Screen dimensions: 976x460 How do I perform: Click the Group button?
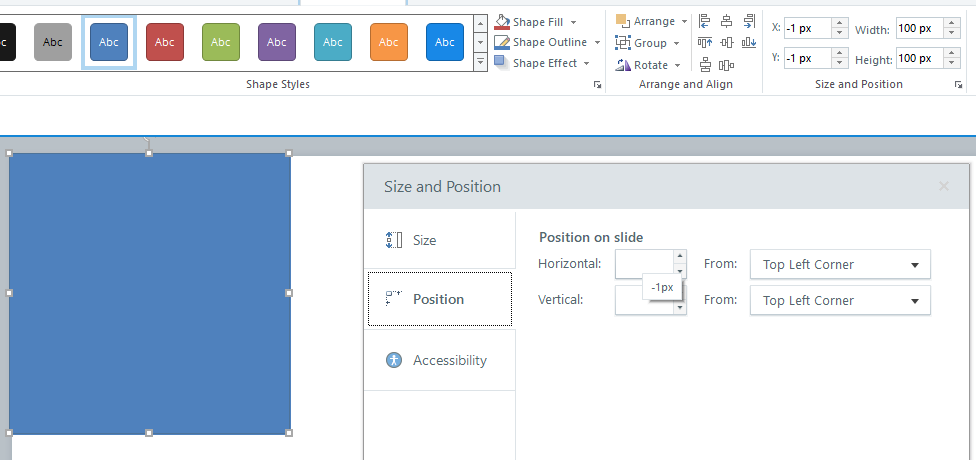(x=648, y=43)
